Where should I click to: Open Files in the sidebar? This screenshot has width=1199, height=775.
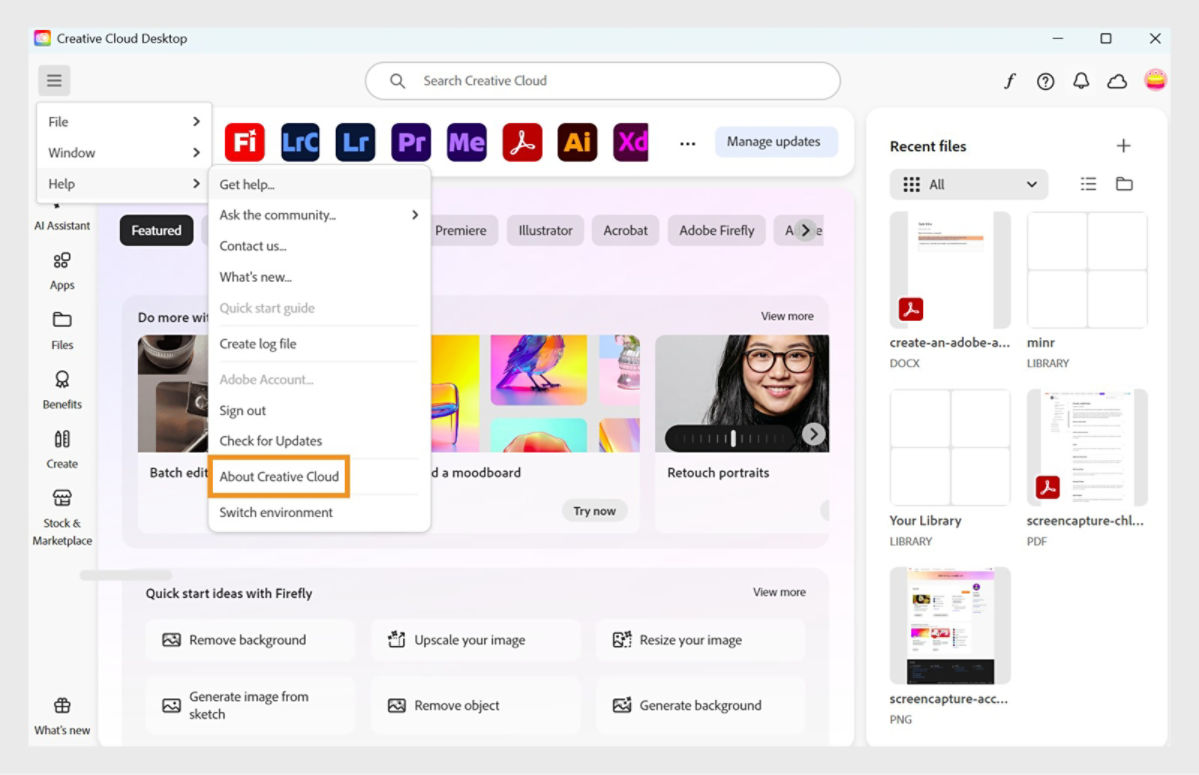(x=62, y=331)
